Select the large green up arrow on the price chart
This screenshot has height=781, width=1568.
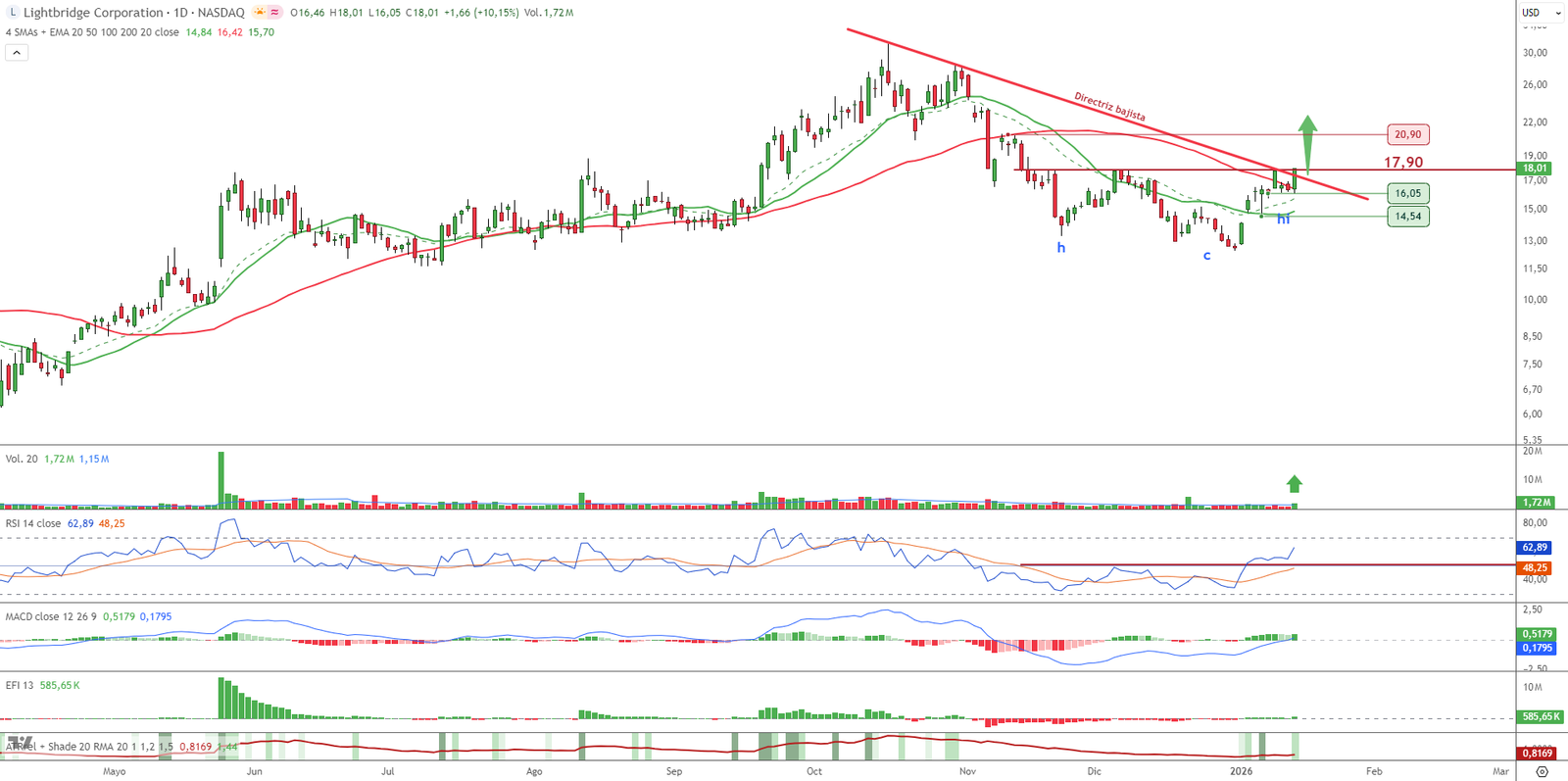tap(1307, 143)
